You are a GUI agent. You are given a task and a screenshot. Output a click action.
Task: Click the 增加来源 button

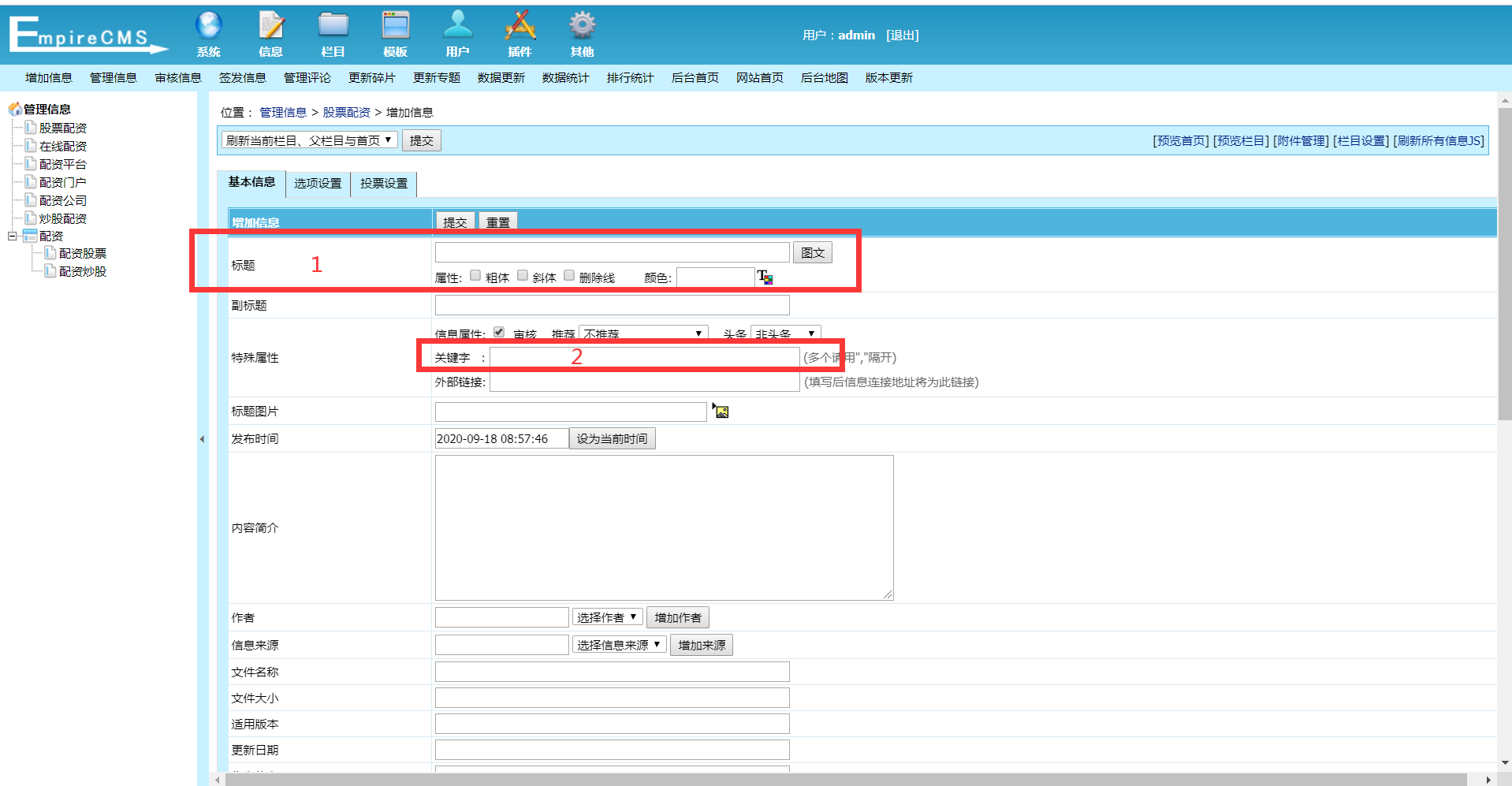(x=702, y=645)
